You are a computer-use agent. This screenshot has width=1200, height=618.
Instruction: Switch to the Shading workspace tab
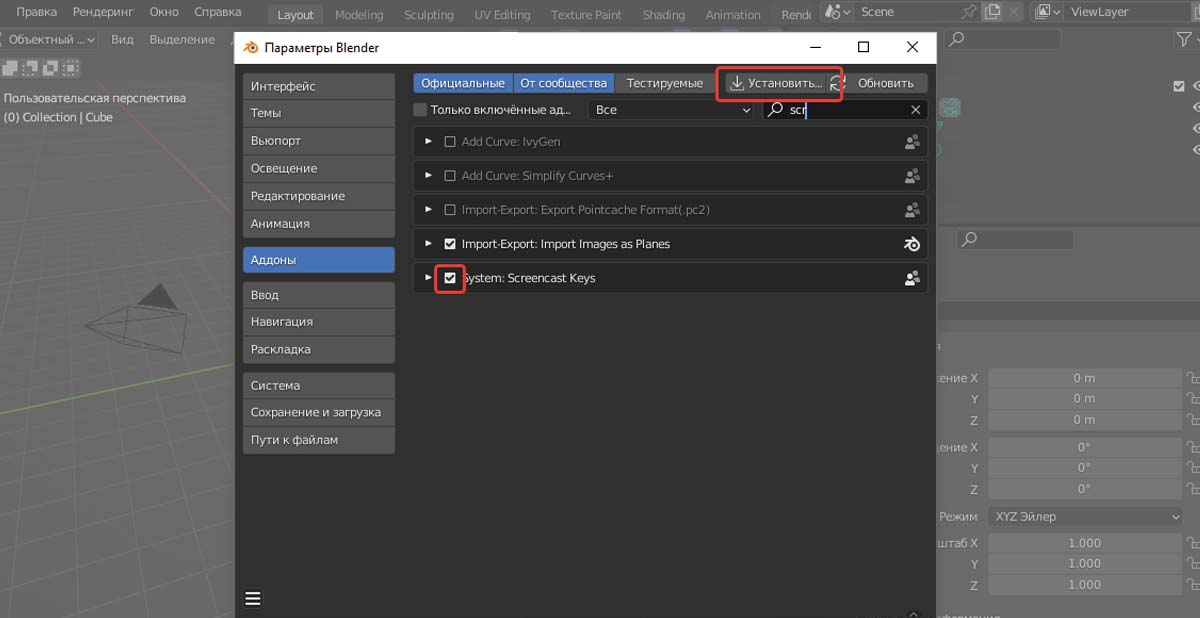pyautogui.click(x=664, y=15)
